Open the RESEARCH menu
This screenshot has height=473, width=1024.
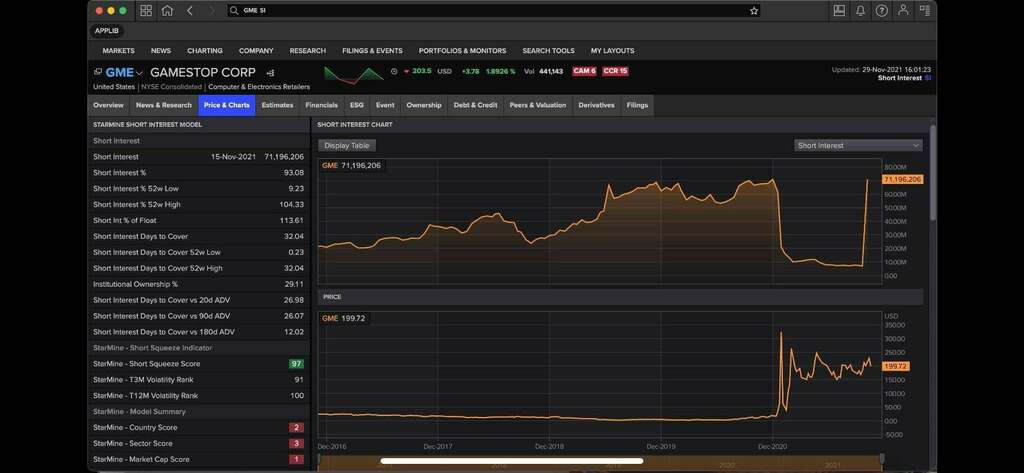[308, 50]
